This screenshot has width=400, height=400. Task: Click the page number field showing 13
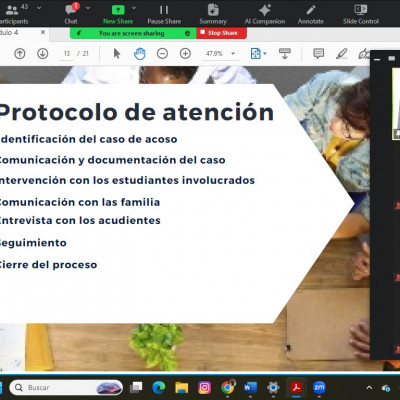pos(67,53)
